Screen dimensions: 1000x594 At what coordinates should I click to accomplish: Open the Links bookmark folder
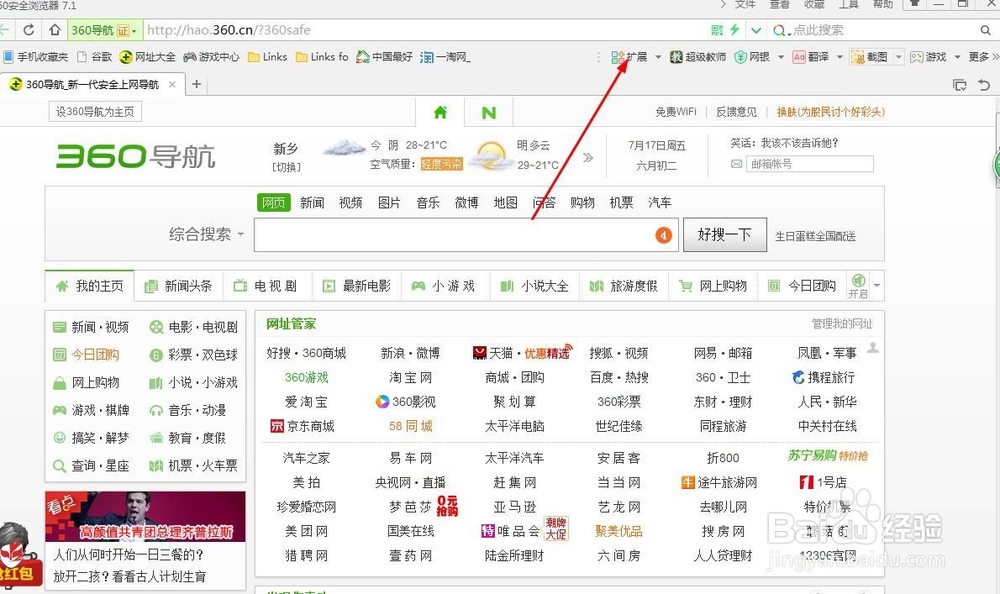267,57
